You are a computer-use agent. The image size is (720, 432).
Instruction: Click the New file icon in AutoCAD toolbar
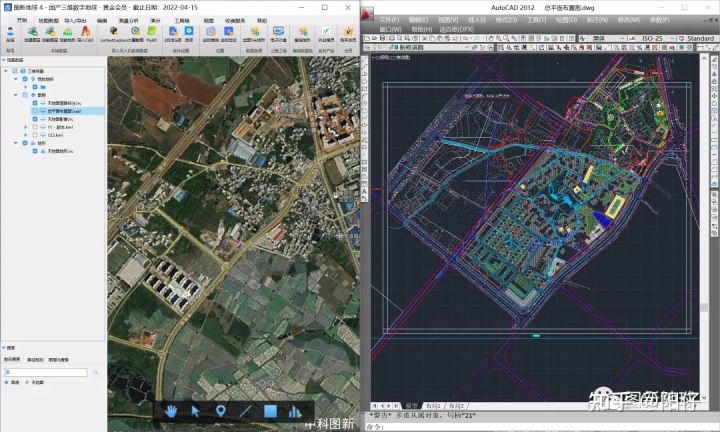pos(367,38)
